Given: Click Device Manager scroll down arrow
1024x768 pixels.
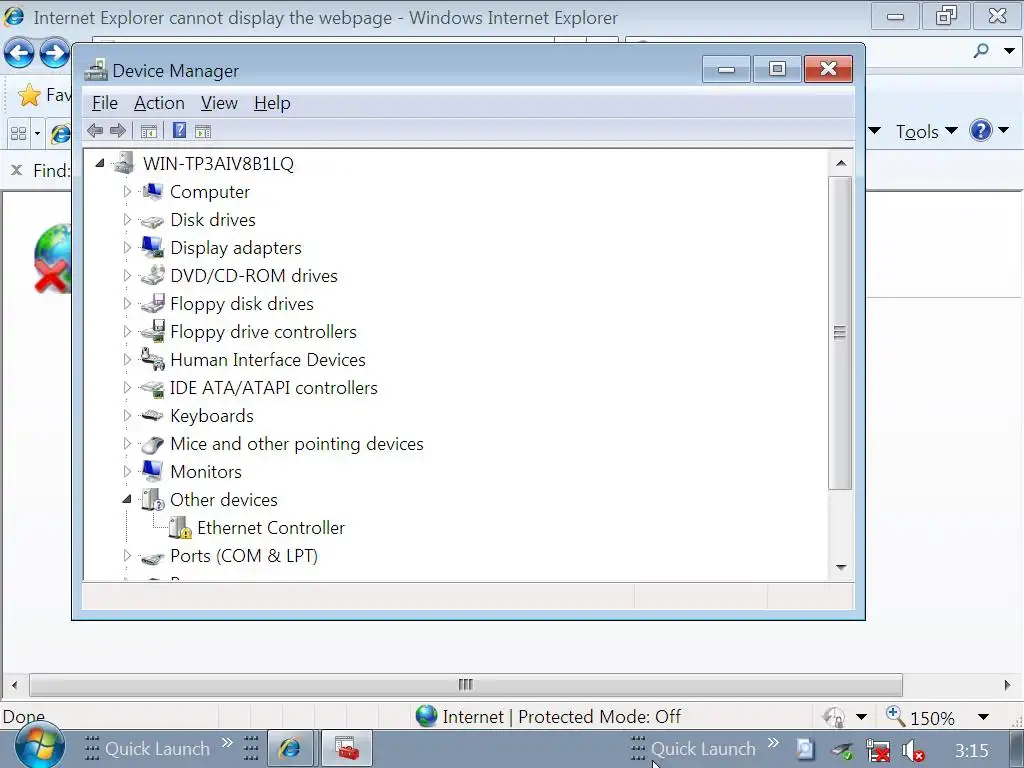Looking at the screenshot, I should point(841,568).
